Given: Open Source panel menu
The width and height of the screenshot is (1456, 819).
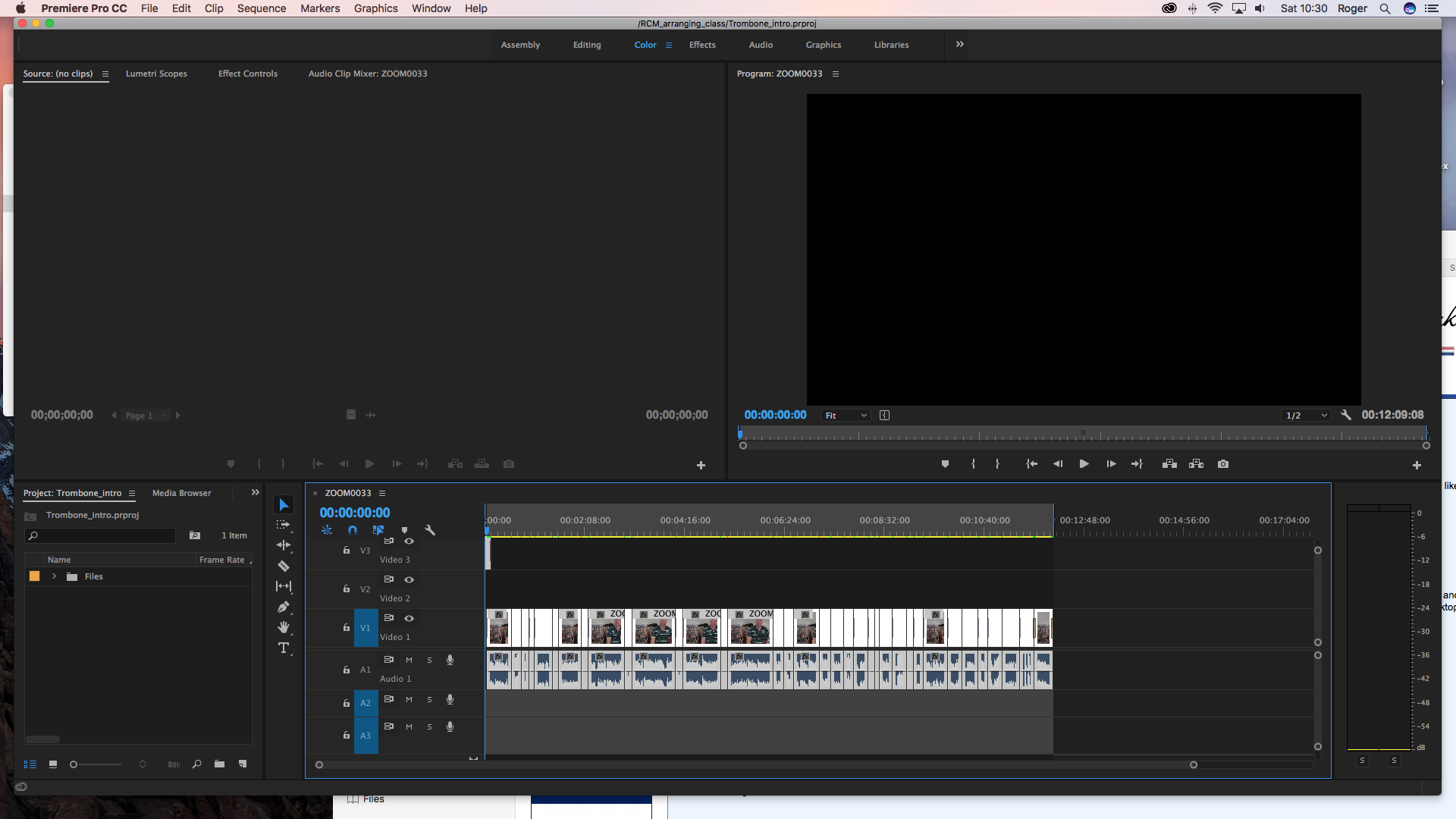Looking at the screenshot, I should pos(105,74).
